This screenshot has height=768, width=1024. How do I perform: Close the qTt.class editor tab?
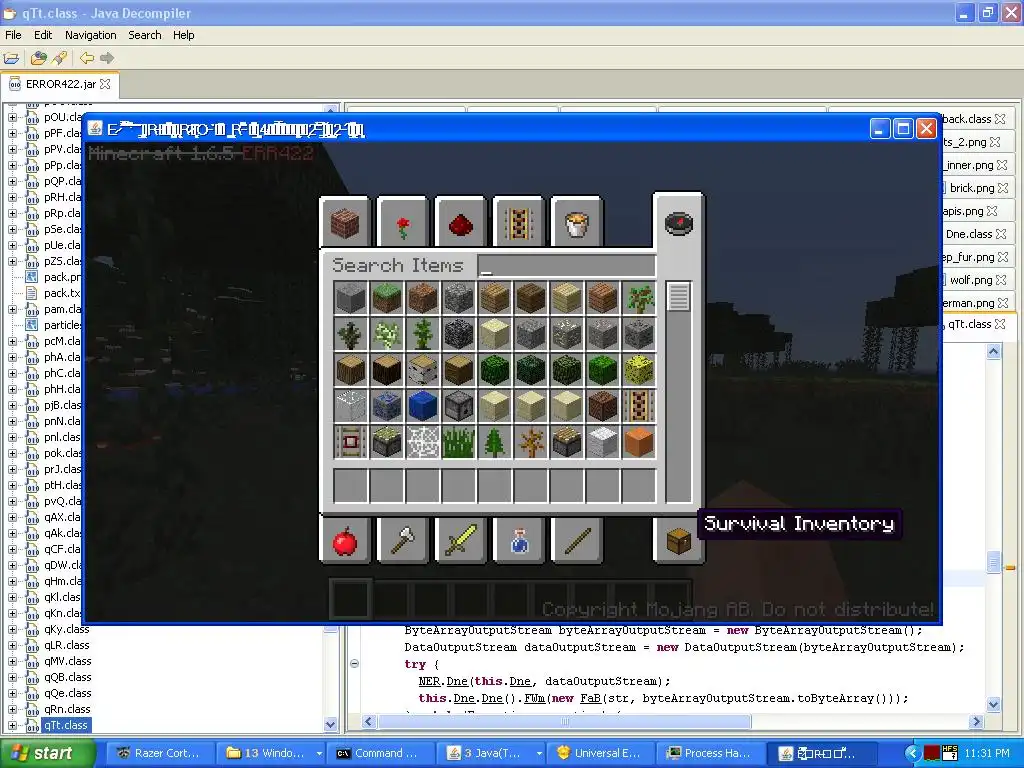(1000, 324)
